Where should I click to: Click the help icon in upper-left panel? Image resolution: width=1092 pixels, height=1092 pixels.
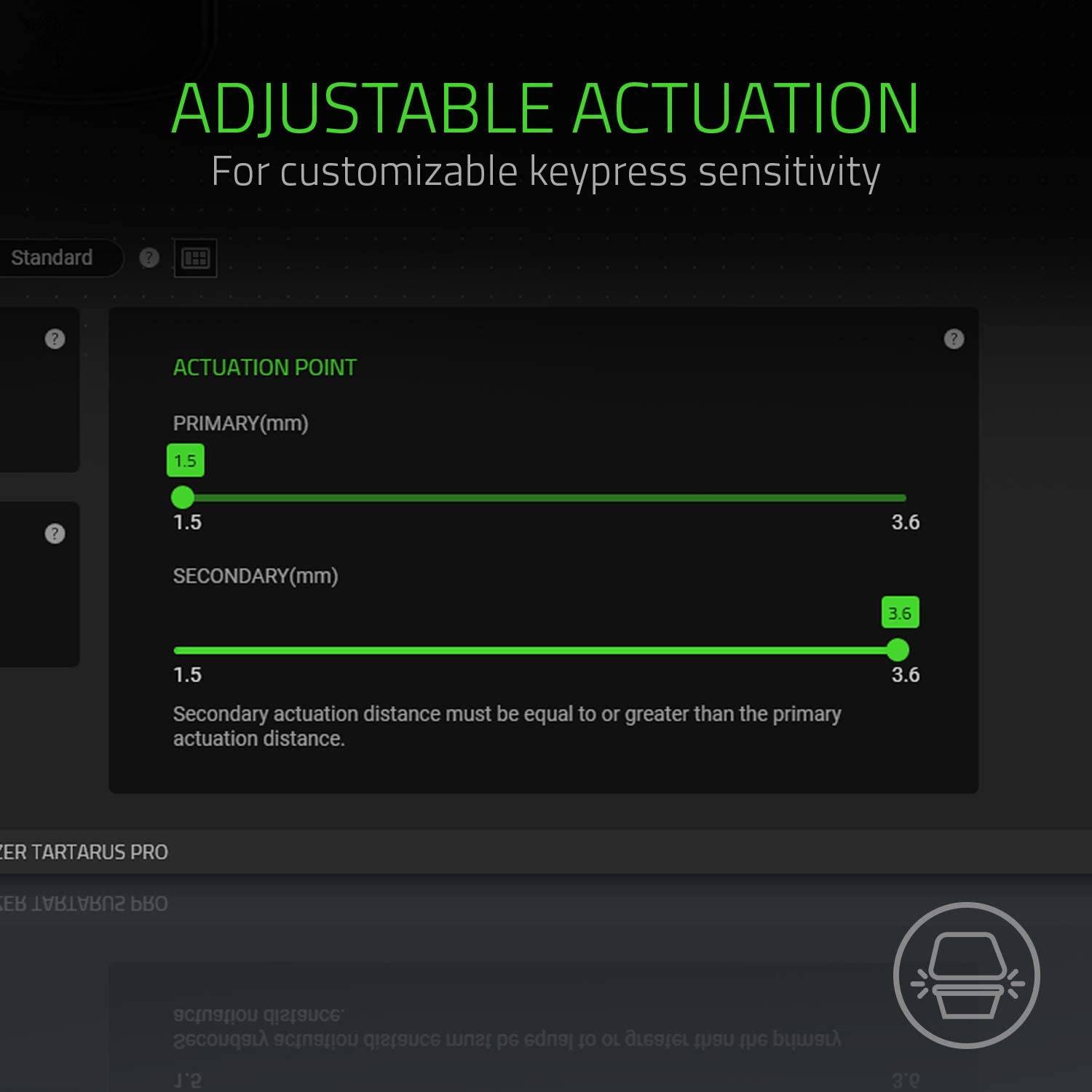(55, 339)
